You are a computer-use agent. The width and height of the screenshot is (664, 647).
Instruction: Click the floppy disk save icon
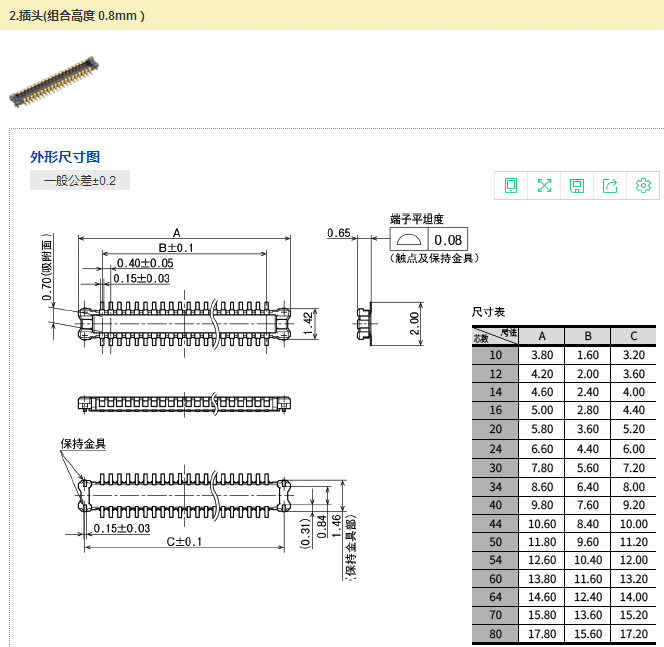[577, 185]
